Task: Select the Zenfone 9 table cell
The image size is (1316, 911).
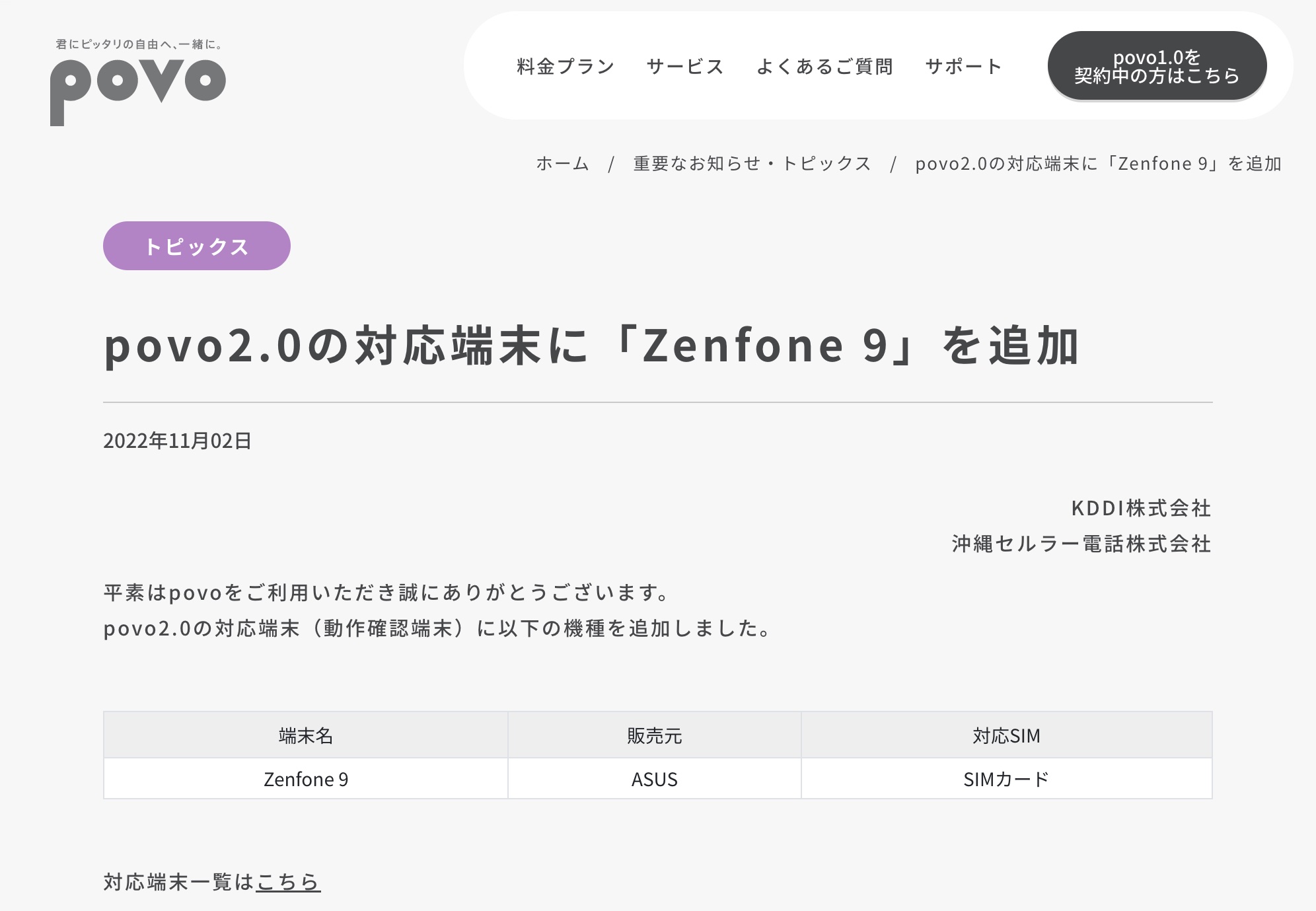Action: point(306,780)
